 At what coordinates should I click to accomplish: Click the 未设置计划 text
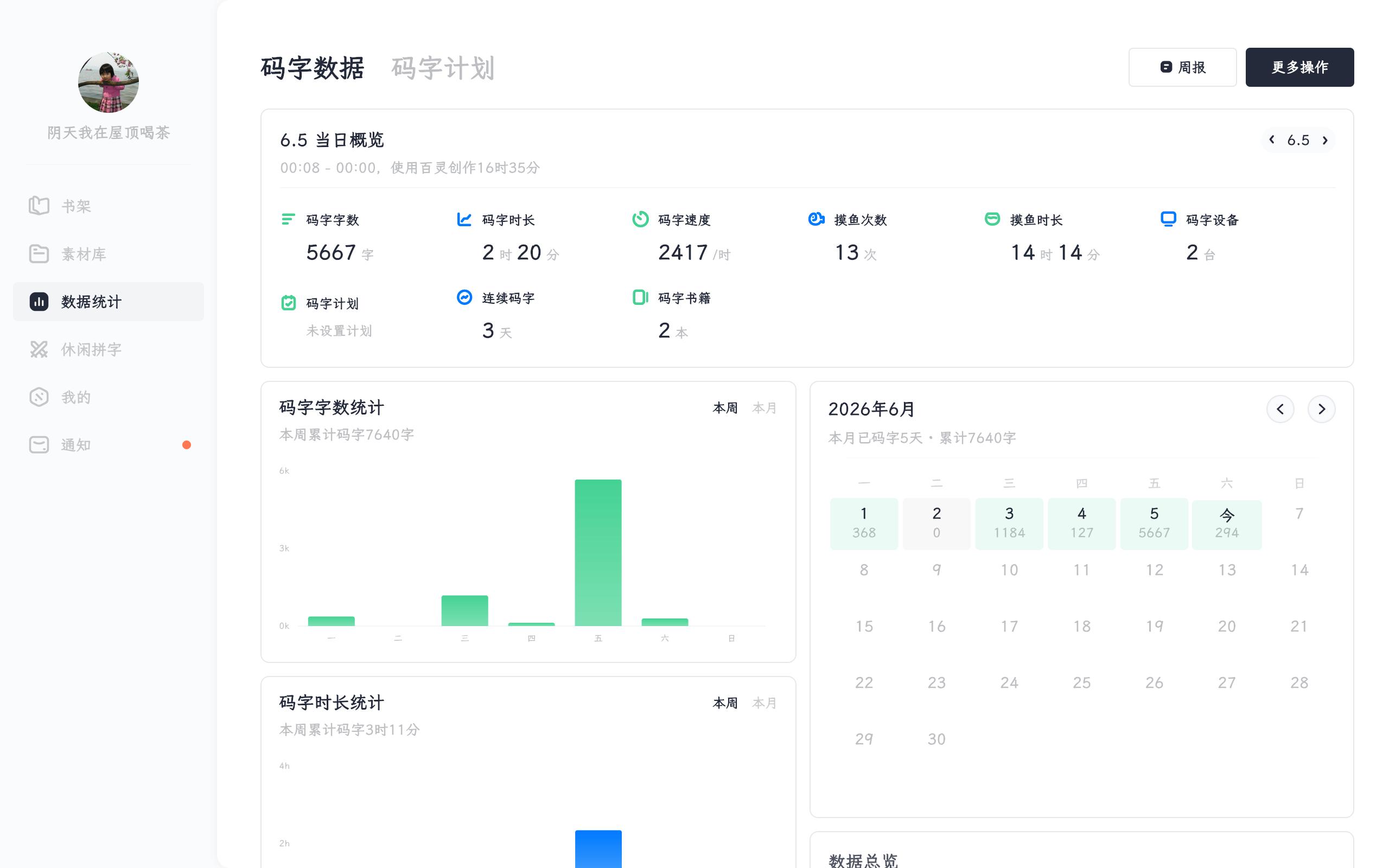coord(339,331)
